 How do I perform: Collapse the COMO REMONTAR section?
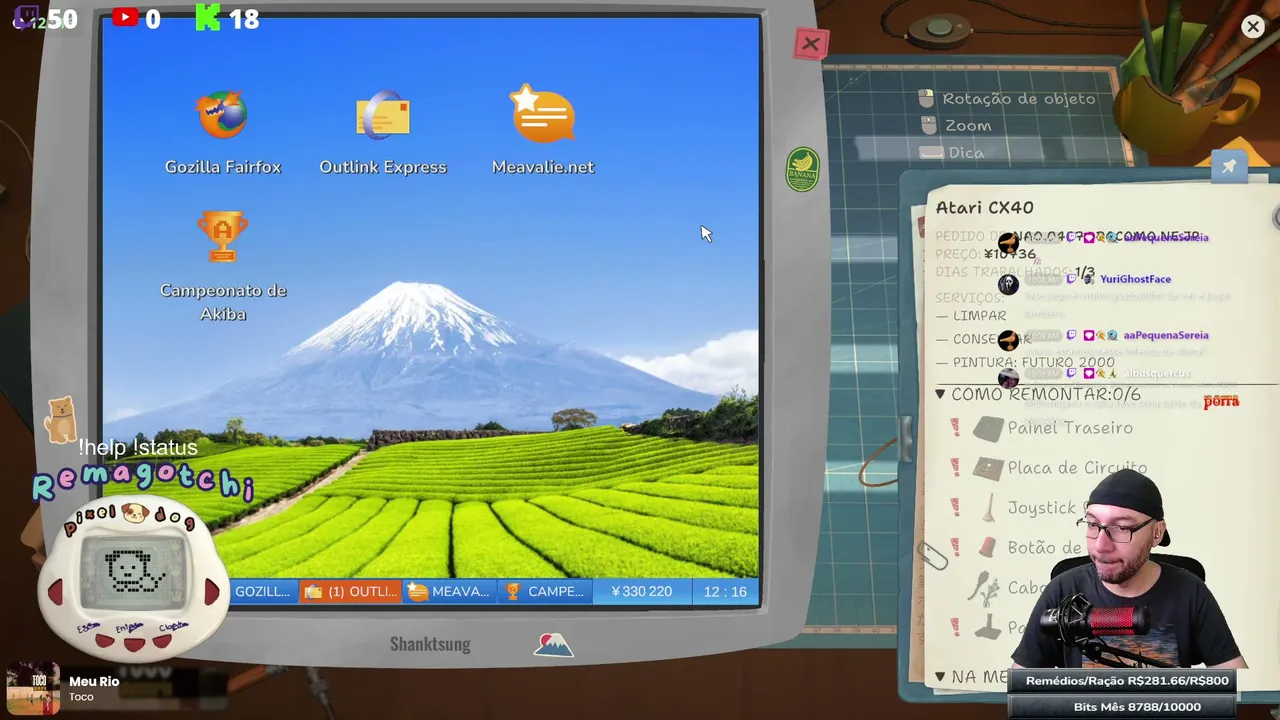(x=940, y=394)
